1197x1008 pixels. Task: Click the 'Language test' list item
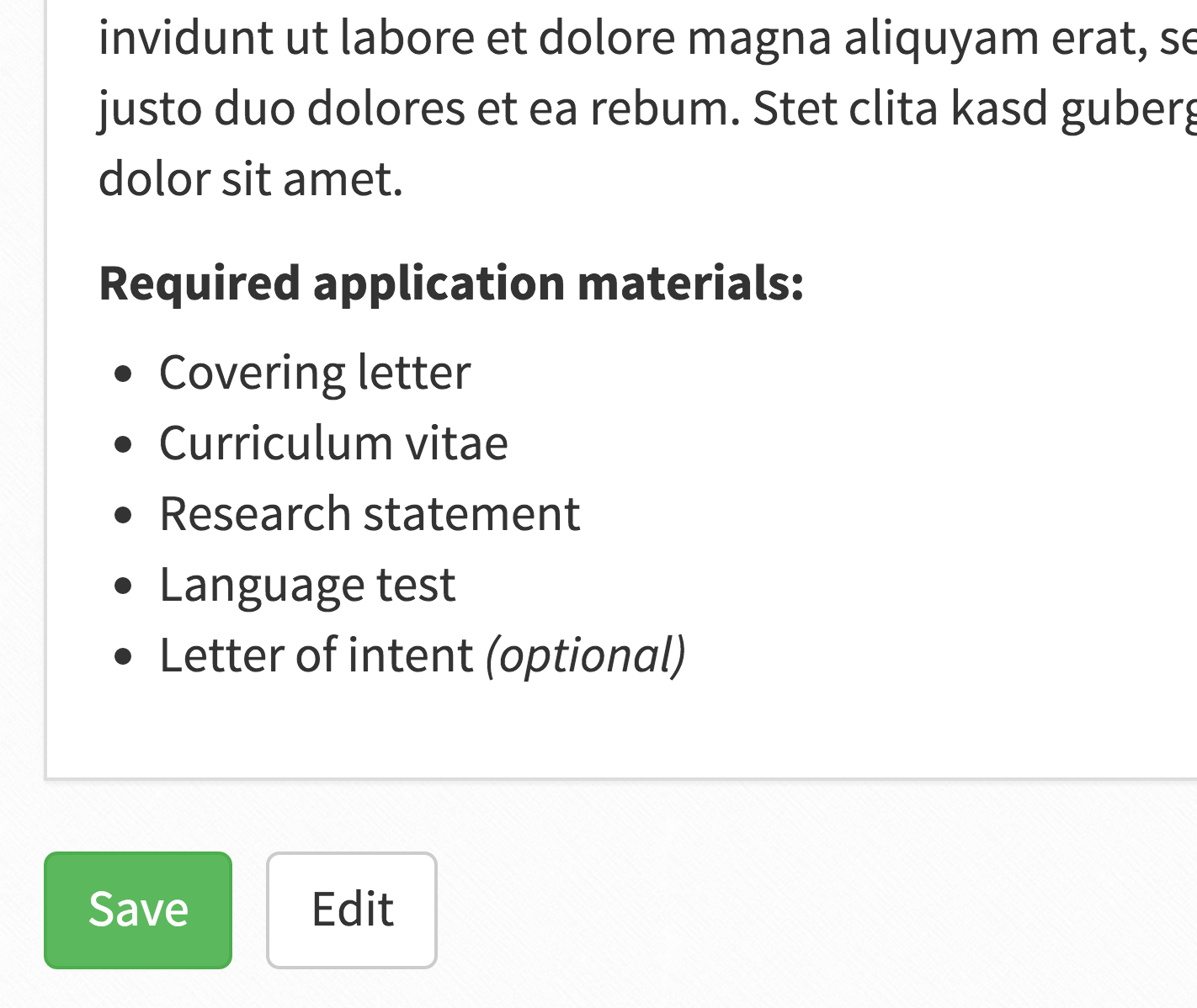307,585
